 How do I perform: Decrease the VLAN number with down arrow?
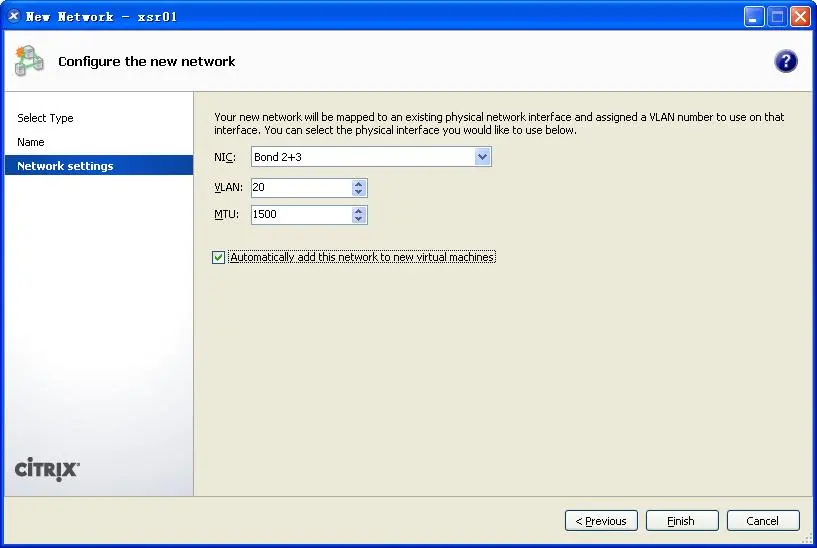point(359,192)
